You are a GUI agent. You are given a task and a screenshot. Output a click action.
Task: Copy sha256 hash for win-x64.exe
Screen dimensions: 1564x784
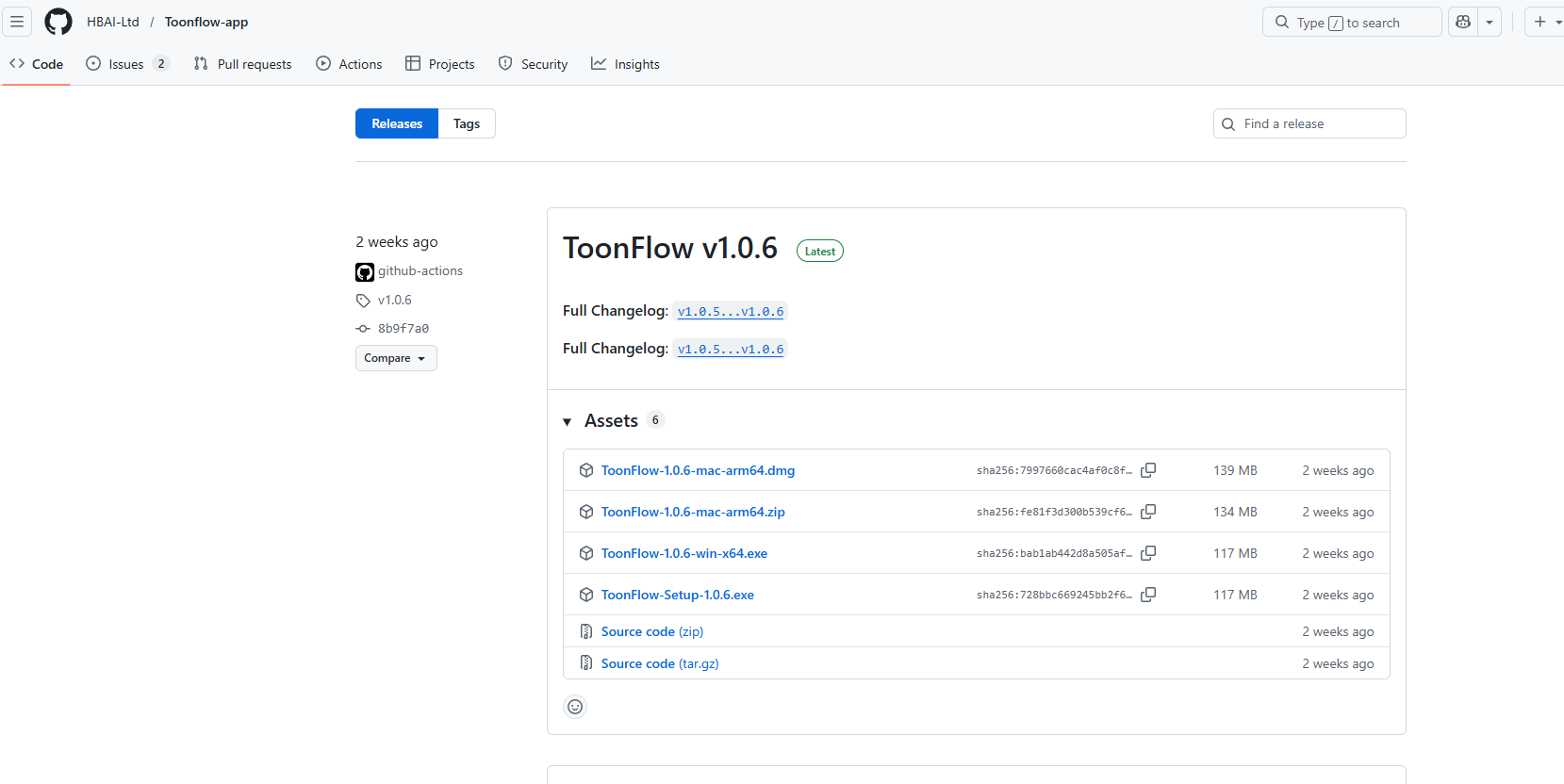[x=1148, y=553]
